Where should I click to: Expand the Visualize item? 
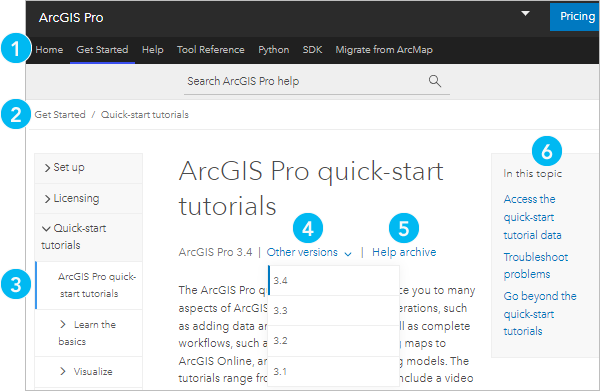(x=89, y=371)
